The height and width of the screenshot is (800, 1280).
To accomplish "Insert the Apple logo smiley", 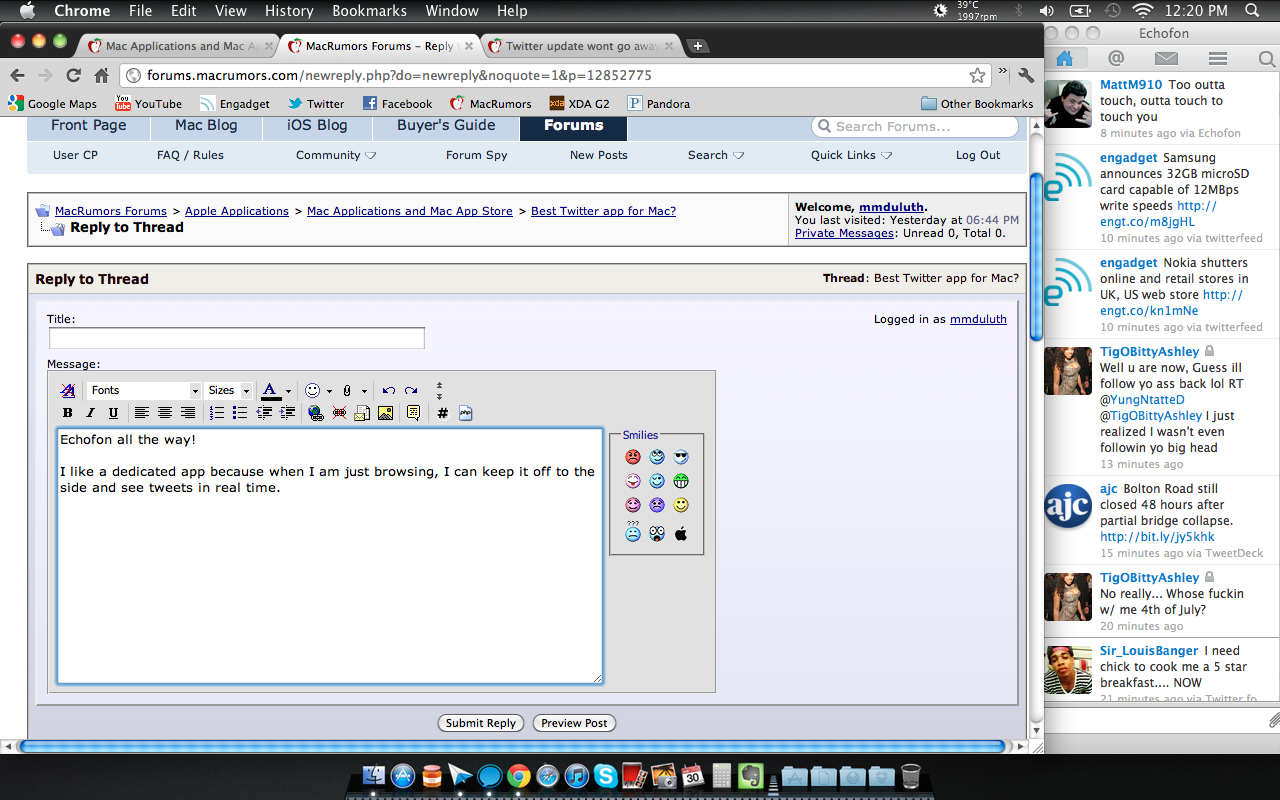I will 681,534.
